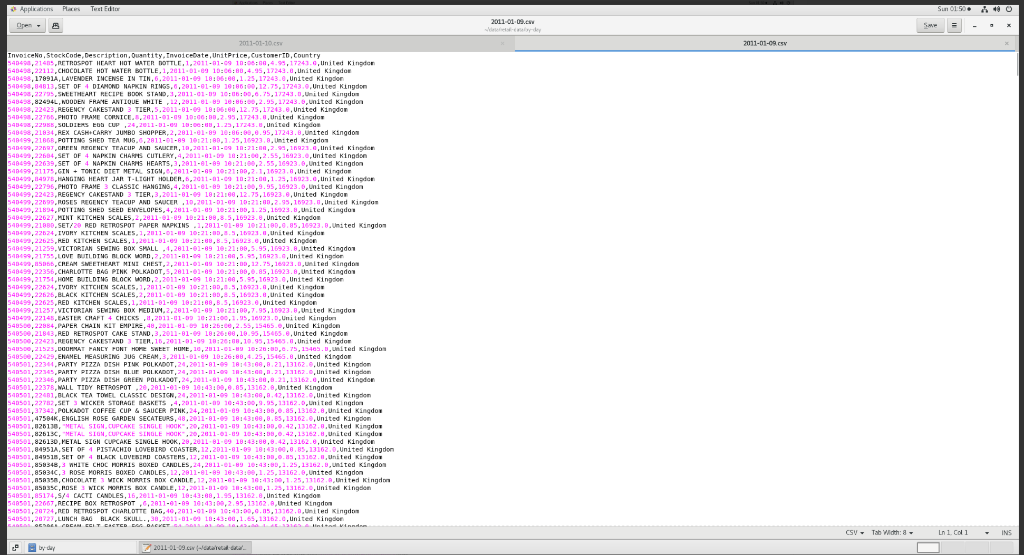Click the POTTING SHED TEA MUG line
Image resolution: width=1024 pixels, height=555 pixels.
tap(168, 140)
